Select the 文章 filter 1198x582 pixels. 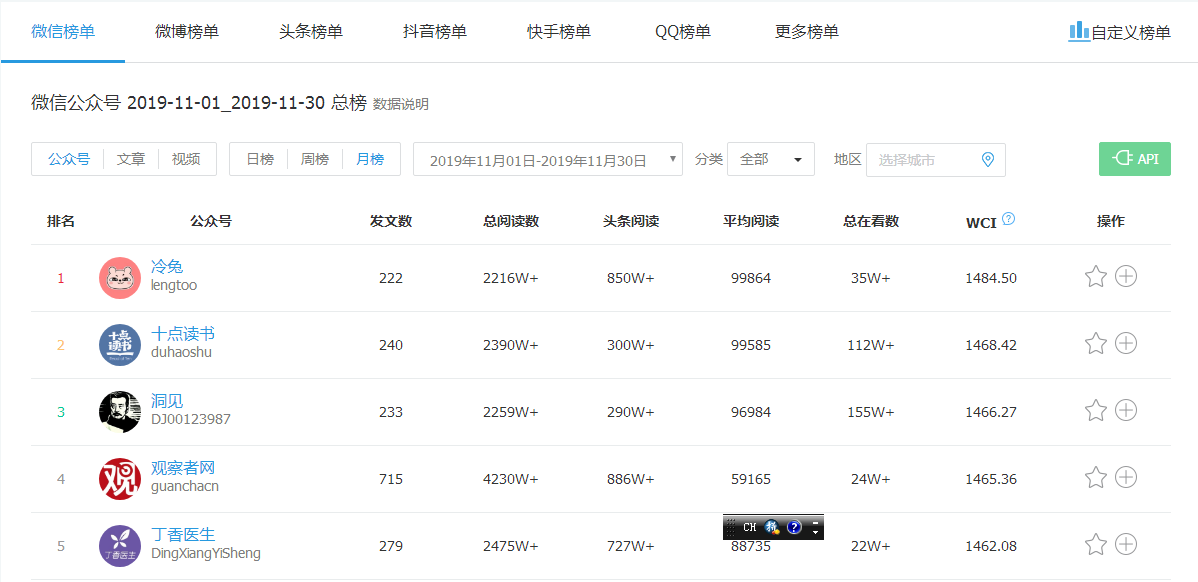(x=131, y=160)
